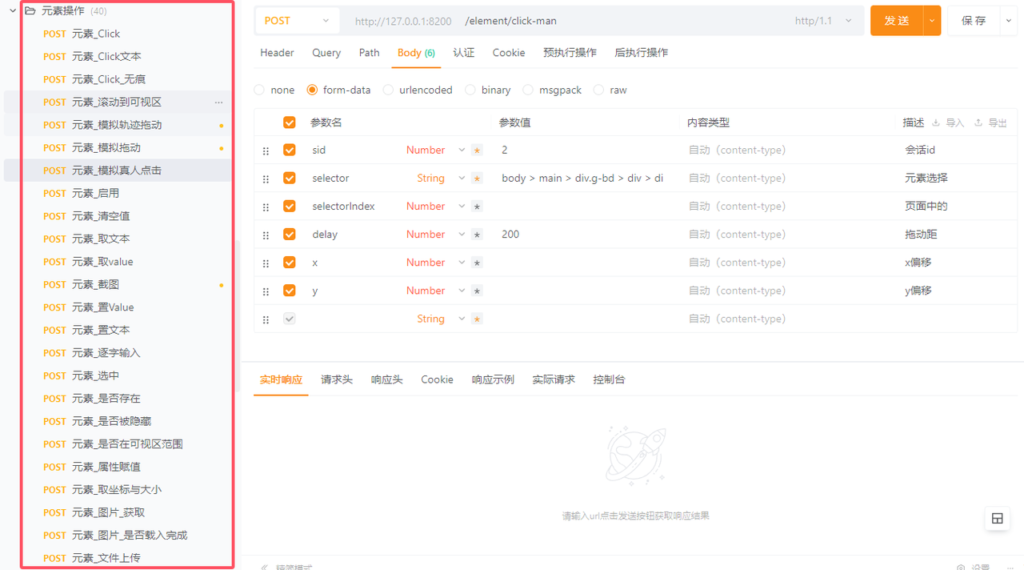Screen dimensions: 1024x570
Task: Click the drag handle of the delay row
Action: [x=266, y=235]
